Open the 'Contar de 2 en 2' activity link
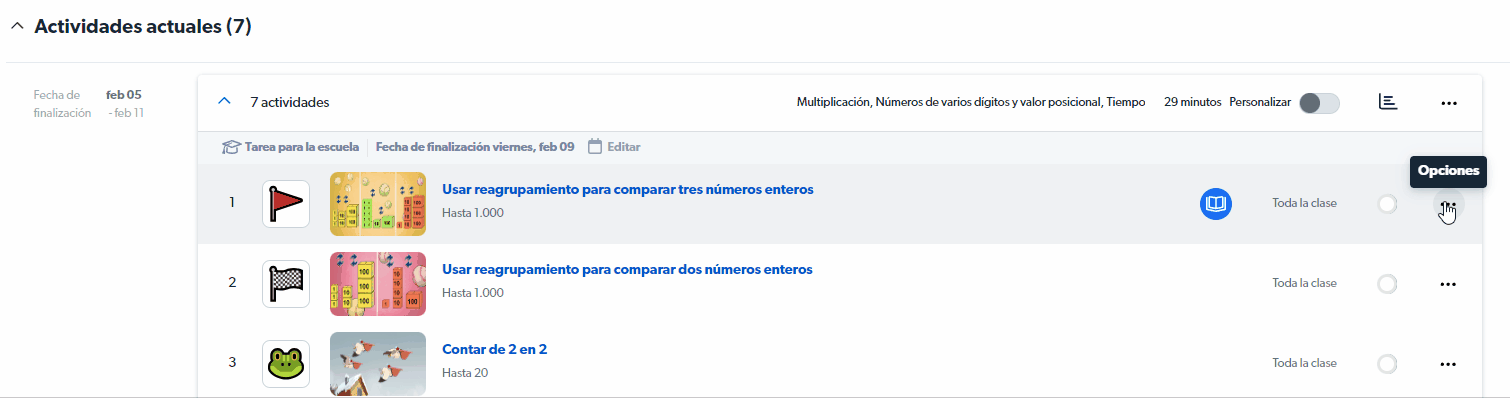1510x398 pixels. 494,349
